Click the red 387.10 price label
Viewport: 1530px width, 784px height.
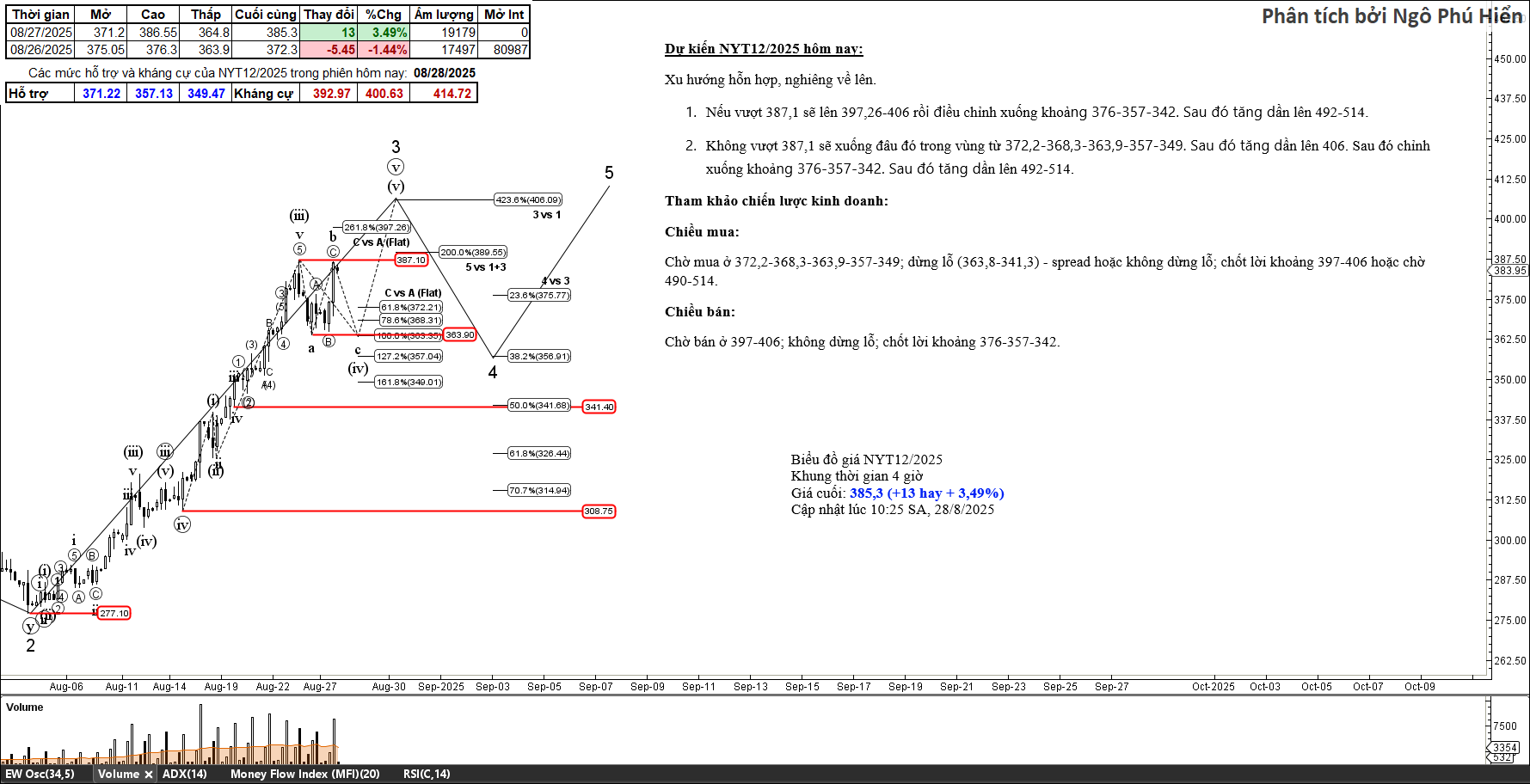tap(411, 260)
